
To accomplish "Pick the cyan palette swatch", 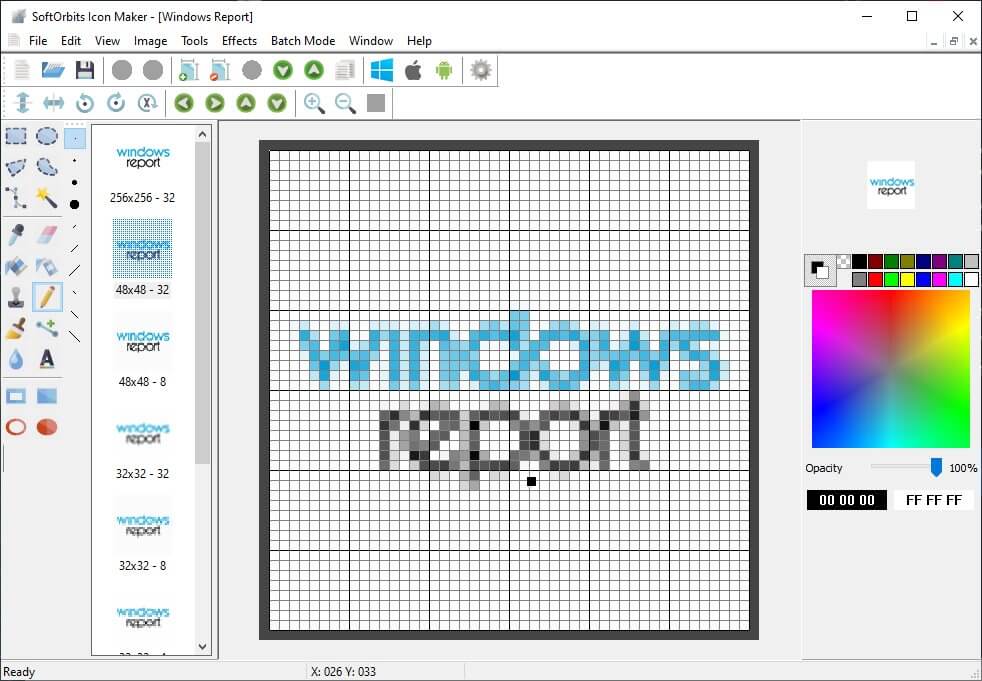I will click(955, 279).
